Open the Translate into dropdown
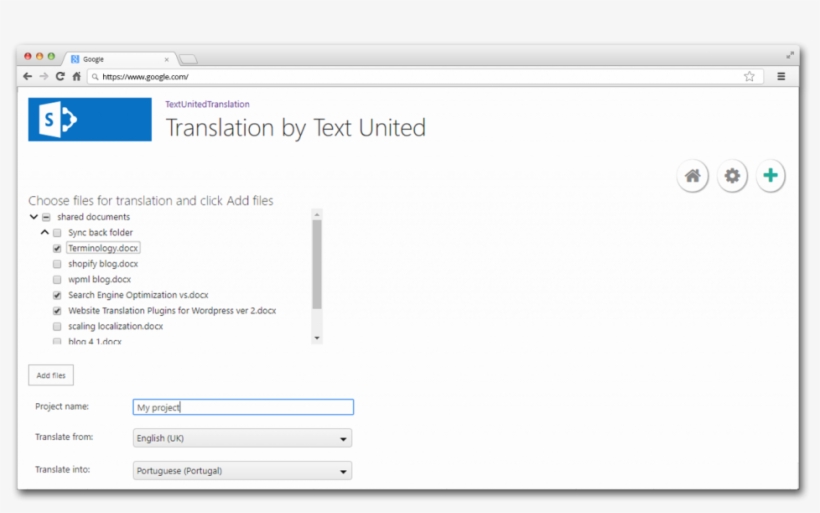This screenshot has width=820, height=513. 242,471
